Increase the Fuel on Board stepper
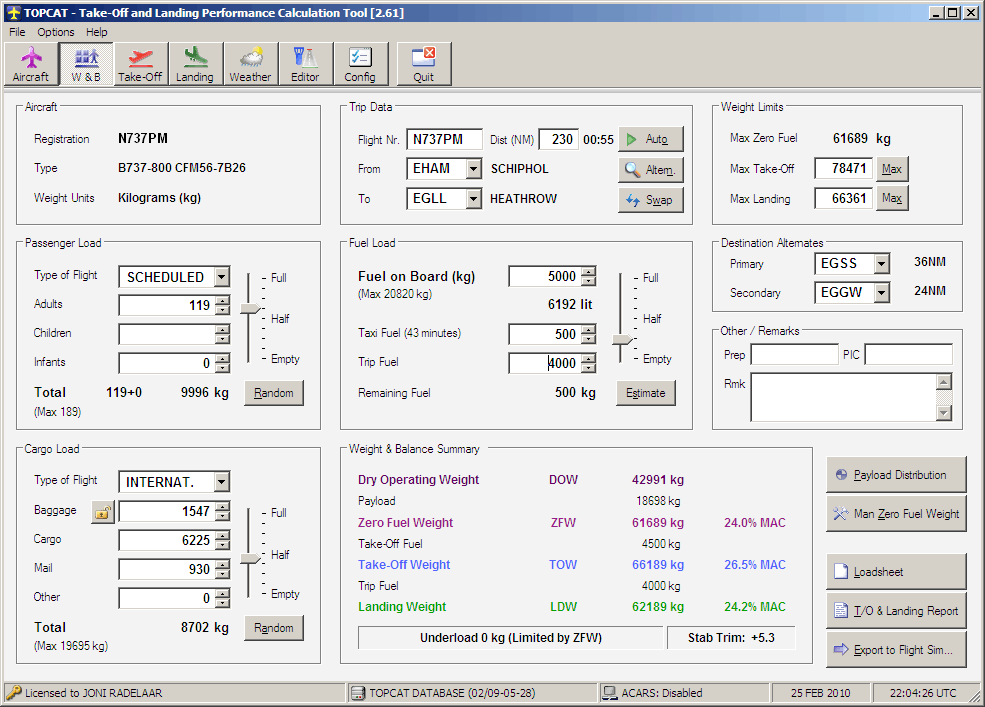 coord(588,272)
